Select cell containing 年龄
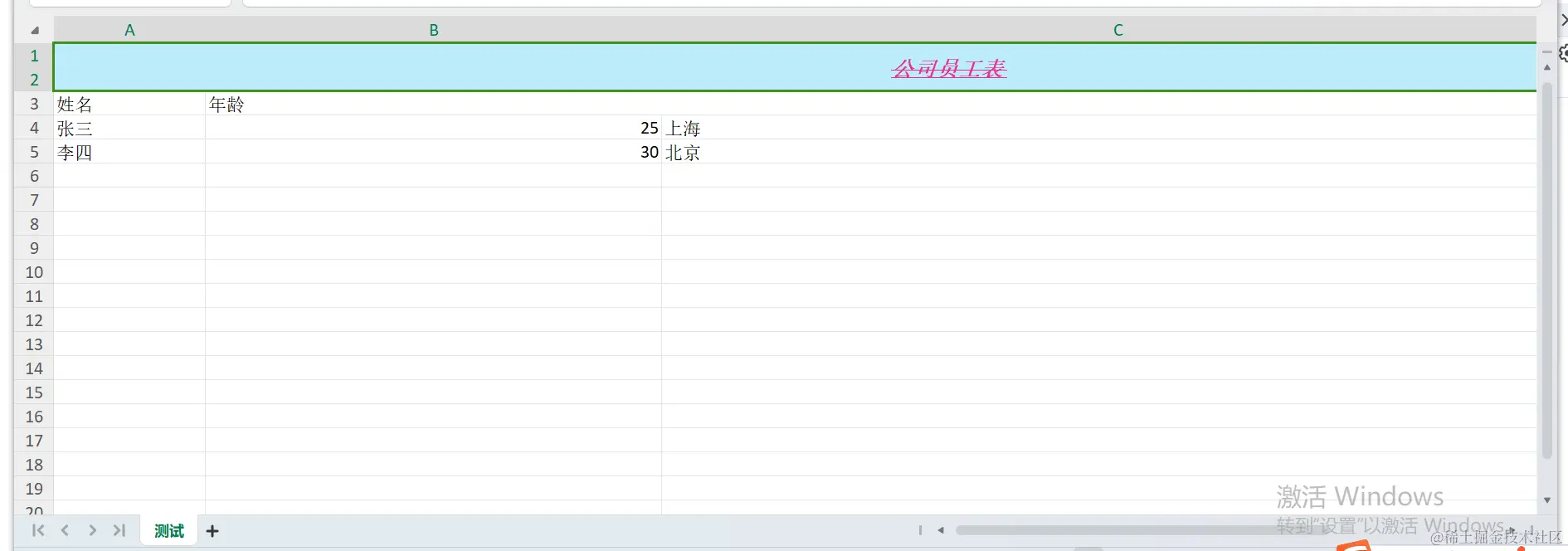The height and width of the screenshot is (551, 1568). click(433, 104)
